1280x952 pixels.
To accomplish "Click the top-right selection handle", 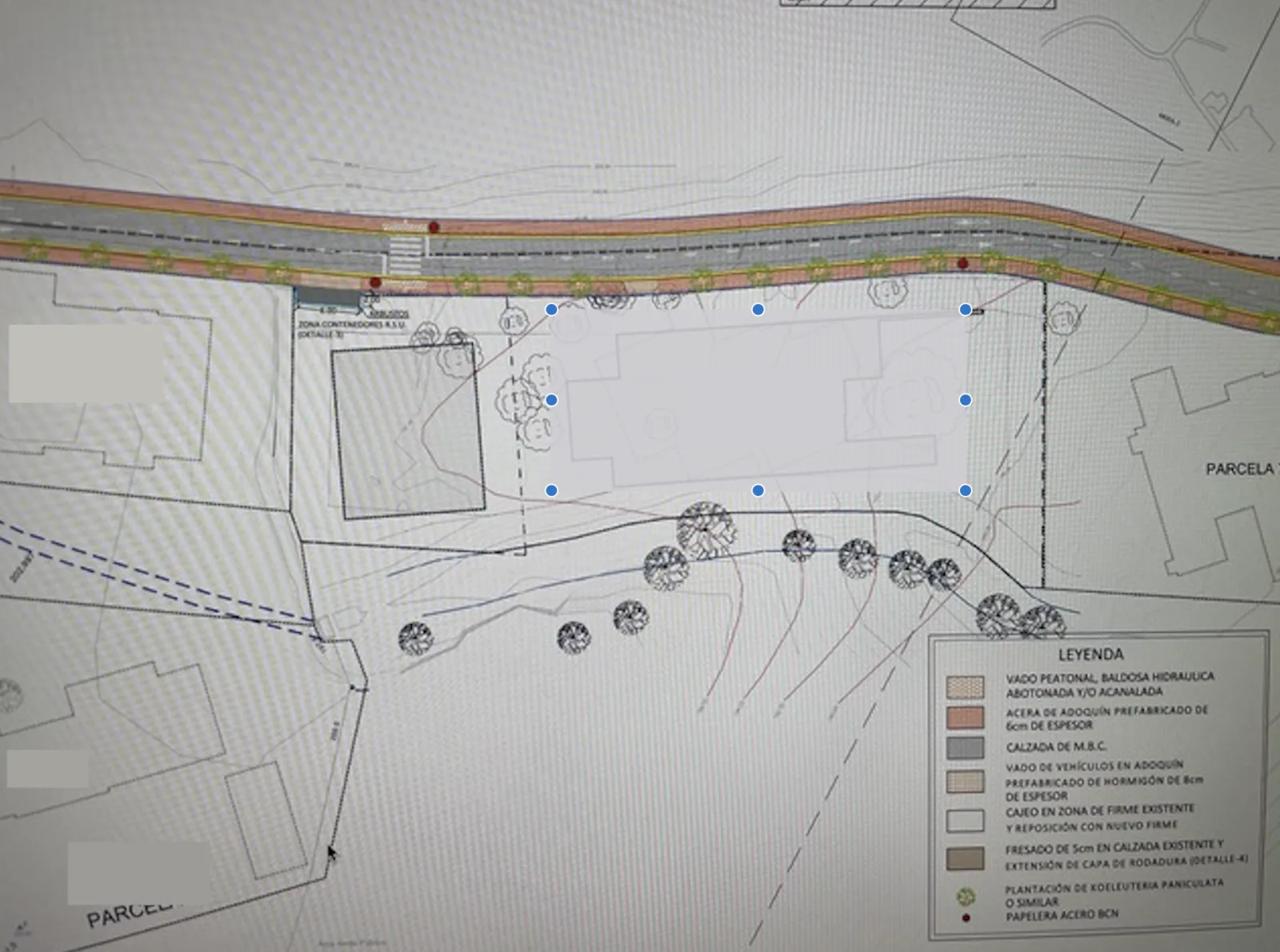I will click(x=966, y=309).
